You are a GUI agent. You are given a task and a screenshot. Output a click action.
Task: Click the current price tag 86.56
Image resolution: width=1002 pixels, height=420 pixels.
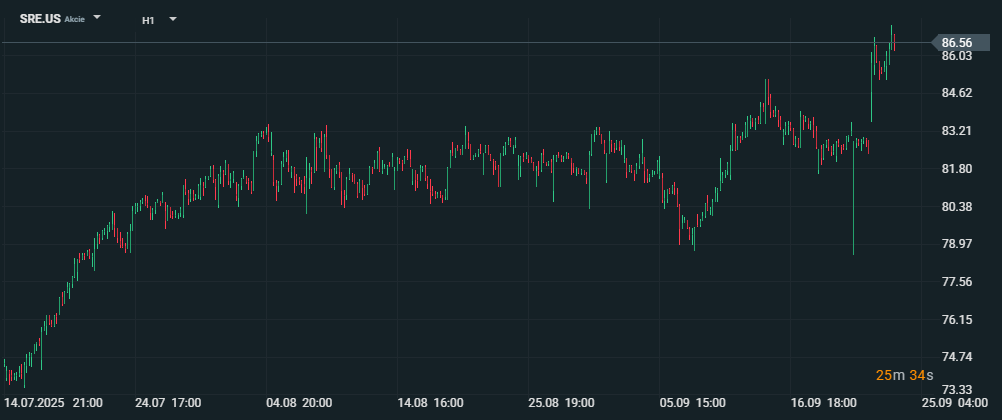961,43
